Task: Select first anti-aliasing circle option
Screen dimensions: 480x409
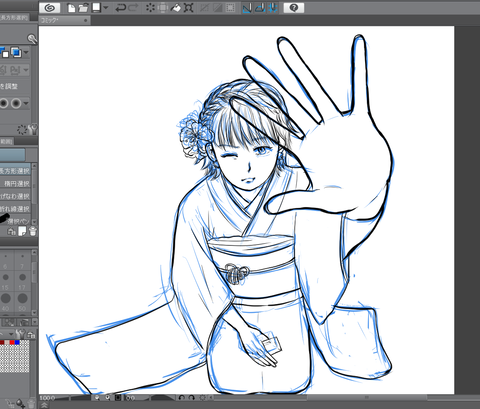Action: tap(4, 103)
